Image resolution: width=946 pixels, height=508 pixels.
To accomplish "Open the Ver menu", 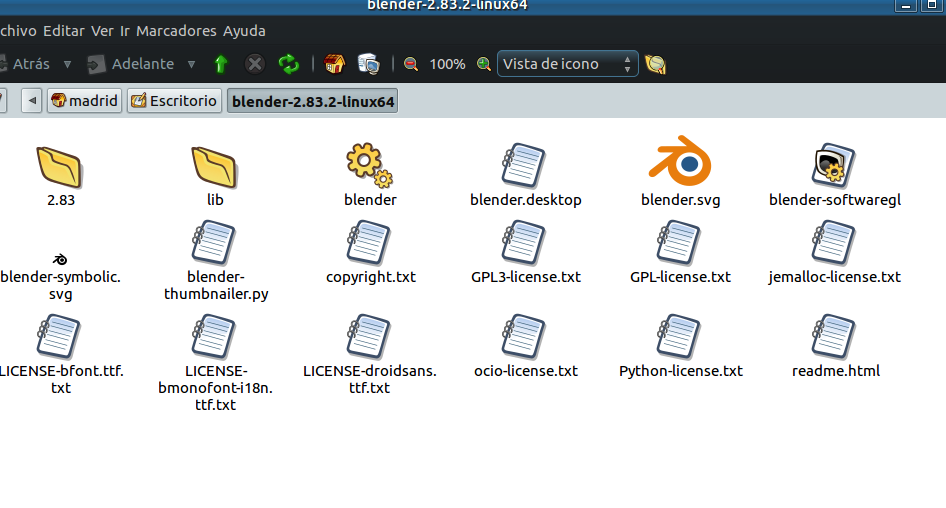I will (x=102, y=31).
